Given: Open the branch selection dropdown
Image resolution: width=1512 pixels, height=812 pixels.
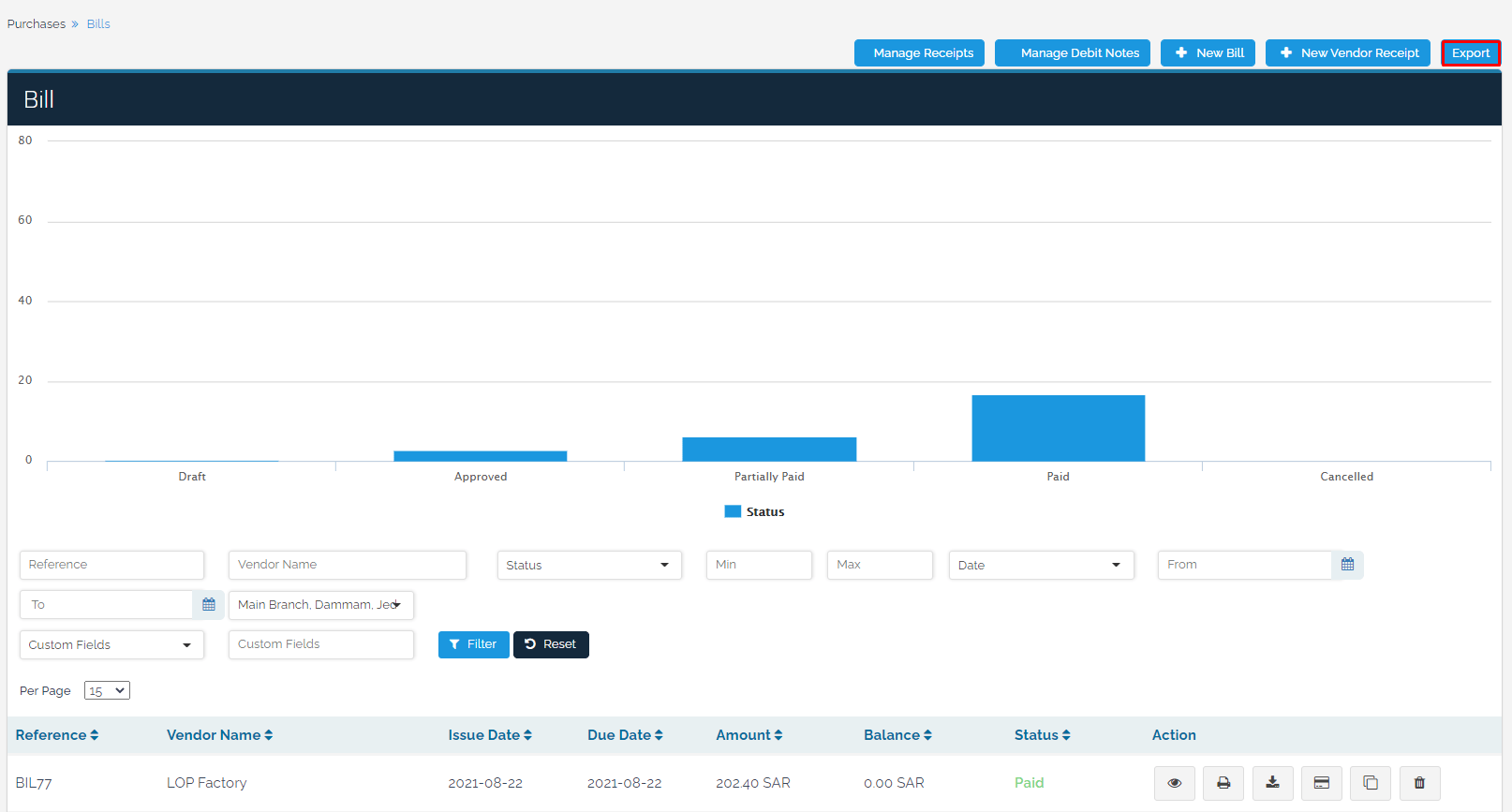Looking at the screenshot, I should point(321,605).
